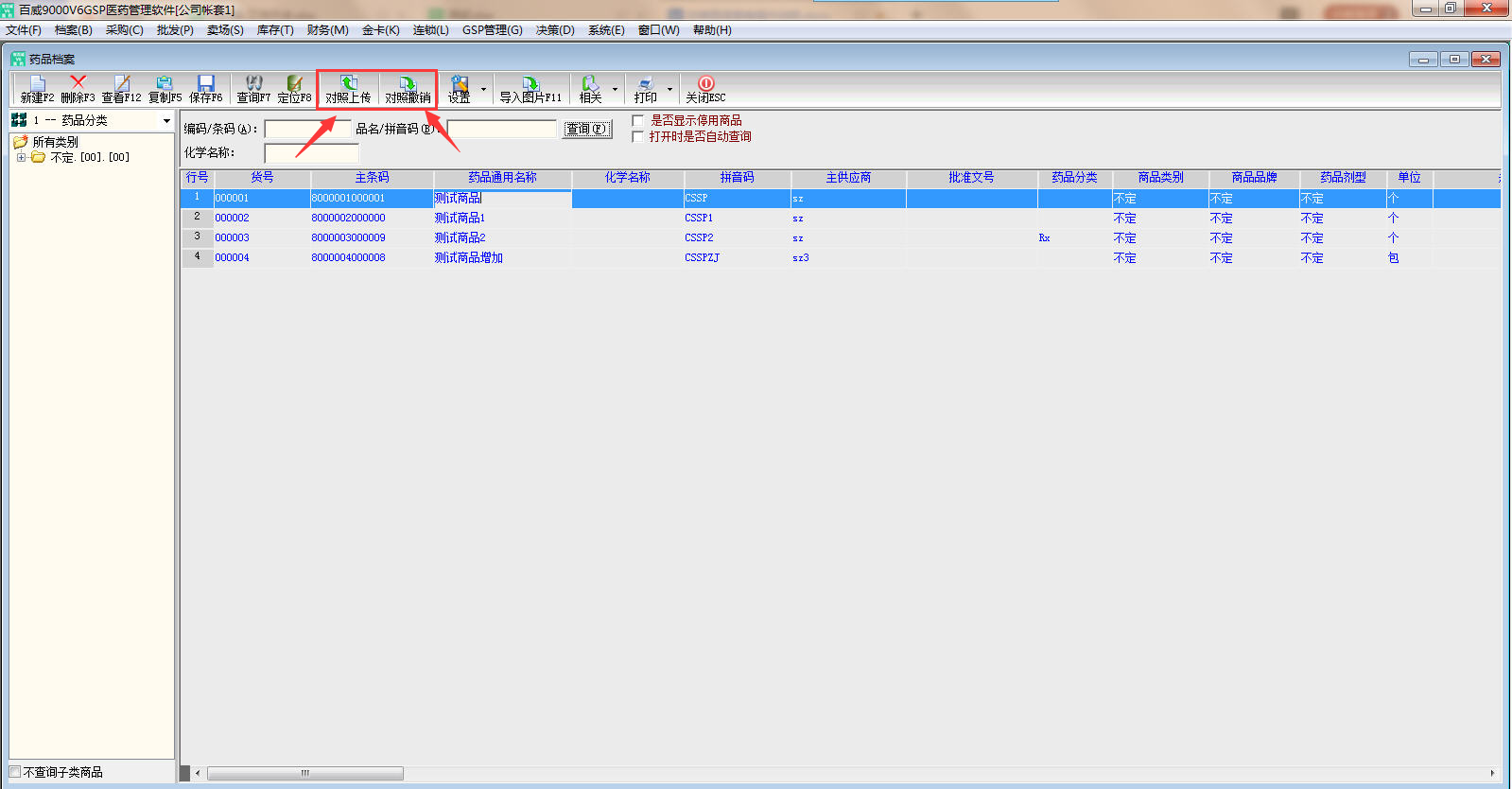Click the 保存F6 save icon
The width and height of the screenshot is (1512, 789).
(x=206, y=84)
